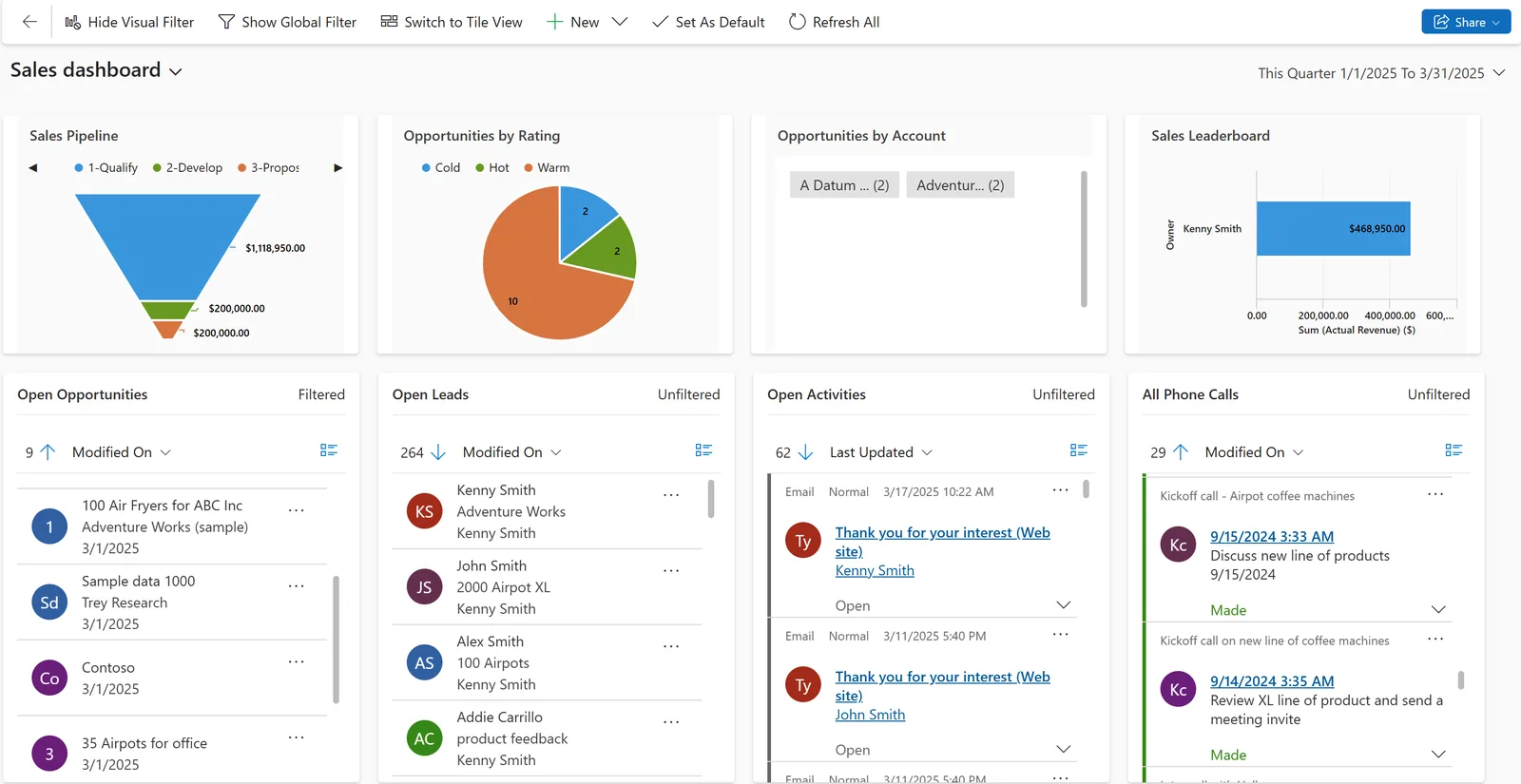Open view options icon in Open Opportunities
The image size is (1521, 784).
(x=329, y=450)
